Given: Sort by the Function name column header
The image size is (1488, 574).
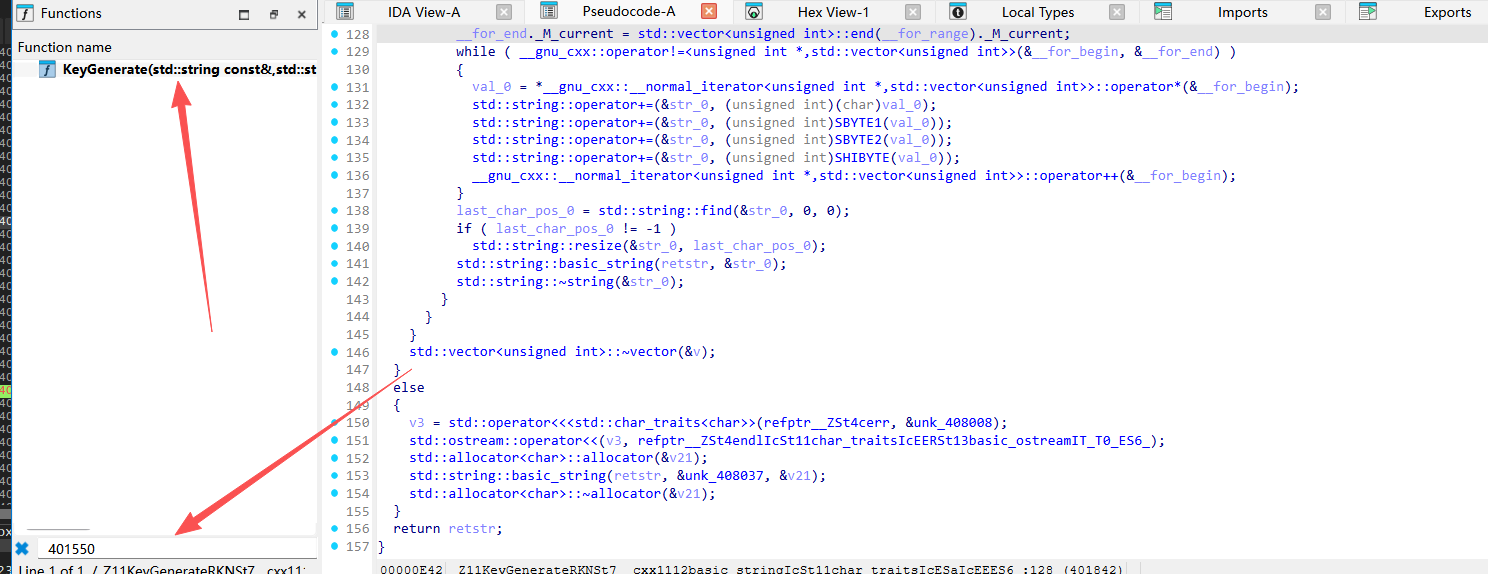Looking at the screenshot, I should pos(65,47).
